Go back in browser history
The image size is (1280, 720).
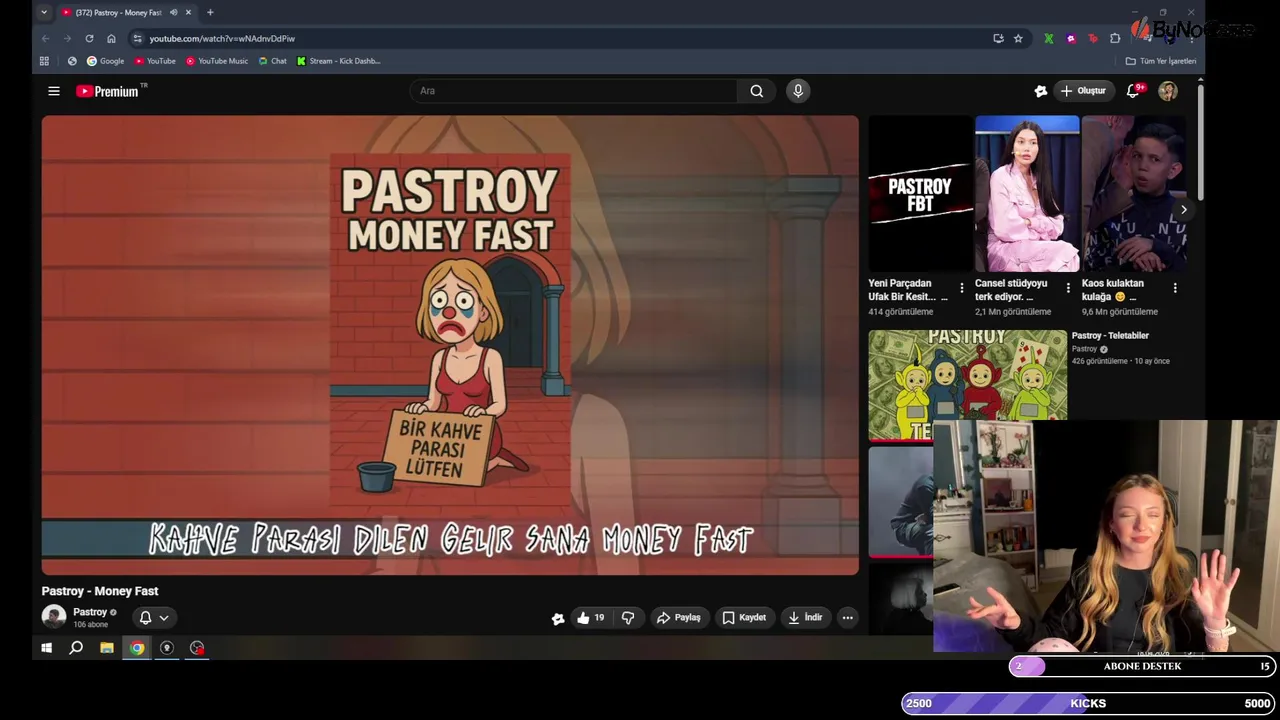[x=45, y=38]
